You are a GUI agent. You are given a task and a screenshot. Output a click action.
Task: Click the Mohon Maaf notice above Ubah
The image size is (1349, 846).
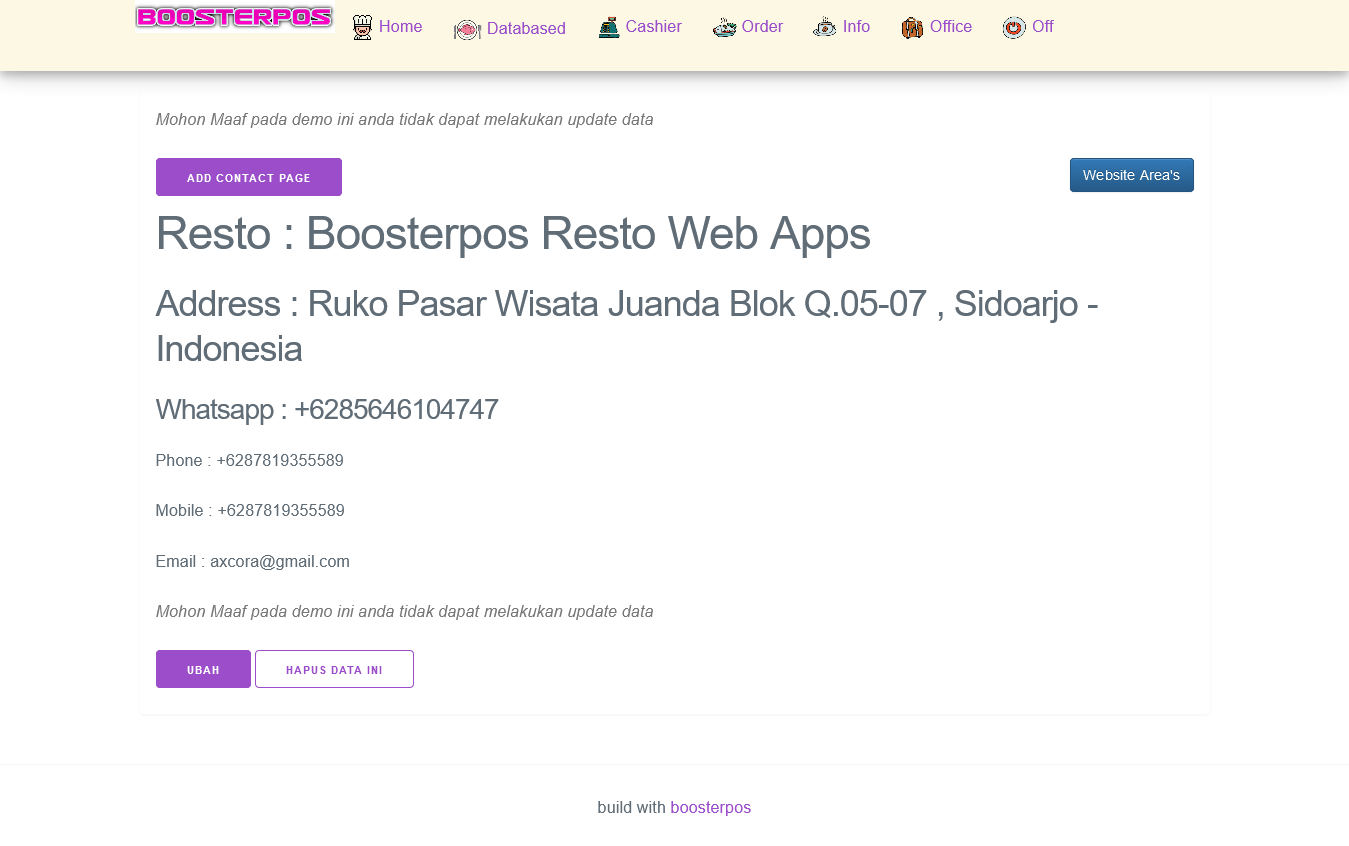point(405,612)
